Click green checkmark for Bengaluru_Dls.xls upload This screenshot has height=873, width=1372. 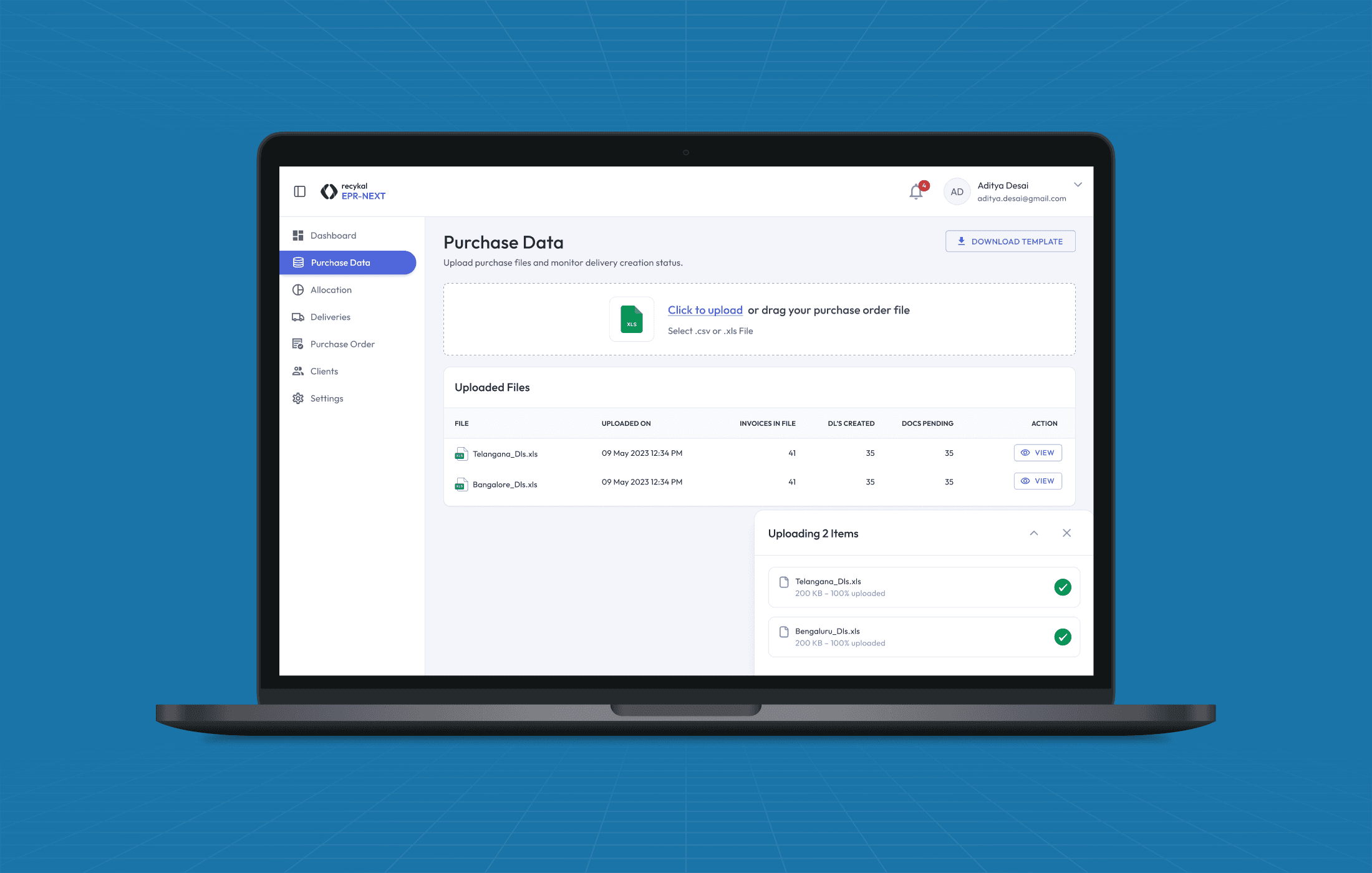(x=1062, y=637)
